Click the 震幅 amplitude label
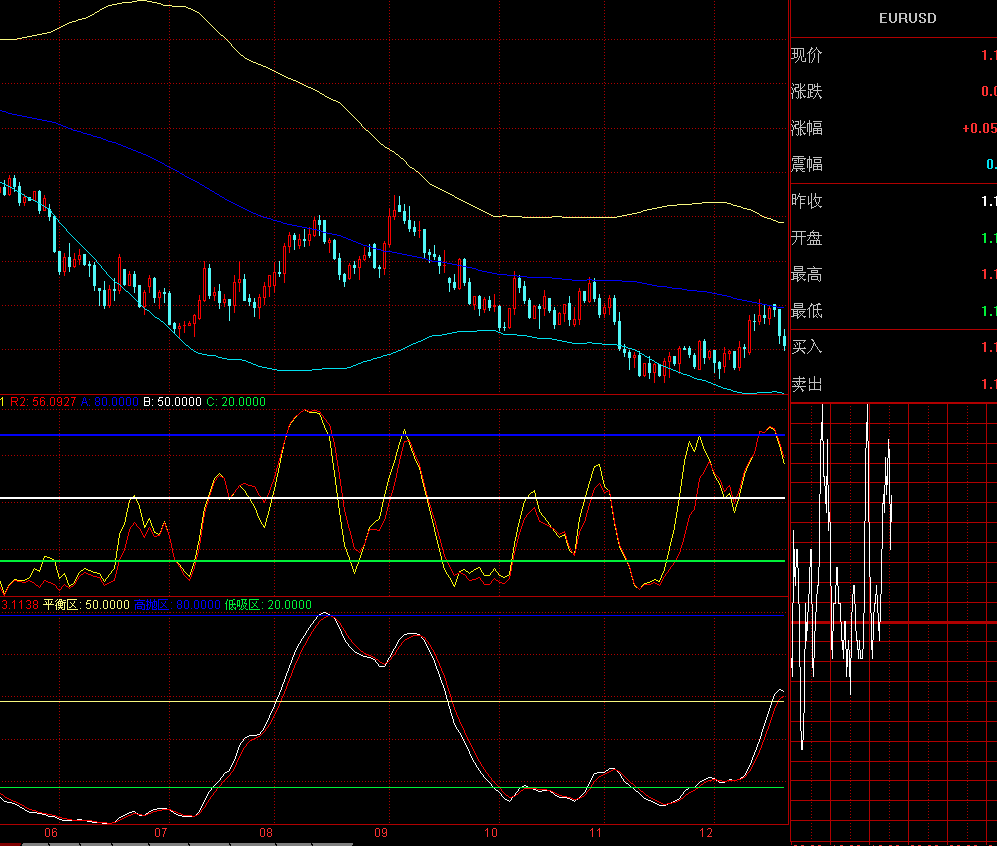The image size is (997, 846). tap(806, 165)
